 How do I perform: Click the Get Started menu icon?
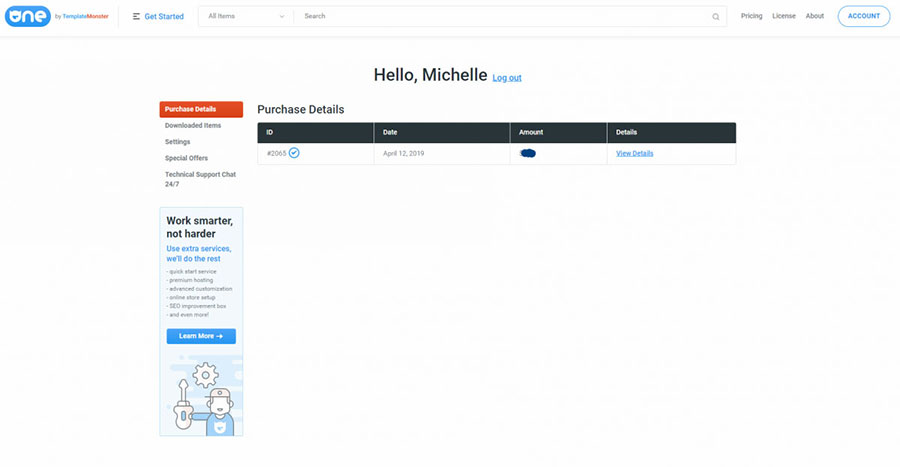[x=136, y=17]
